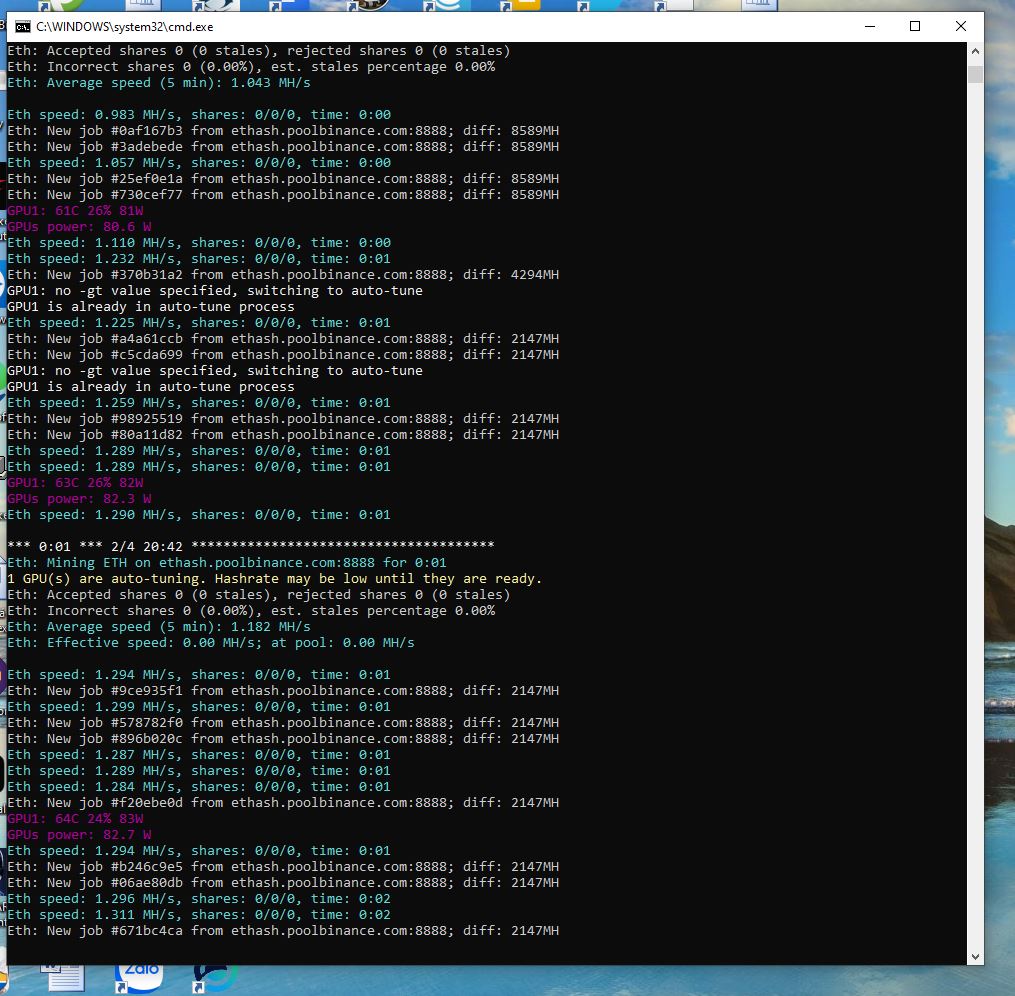This screenshot has width=1015, height=996.
Task: Click the 'GPU1: 63C 26% 82W' line
Action: 75,483
